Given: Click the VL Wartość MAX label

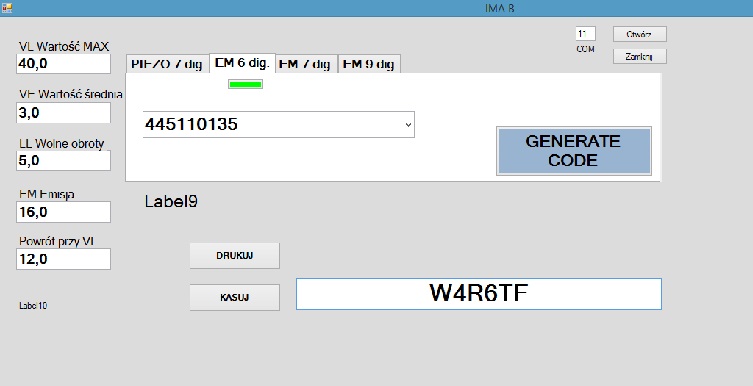Looking at the screenshot, I should click(64, 47).
